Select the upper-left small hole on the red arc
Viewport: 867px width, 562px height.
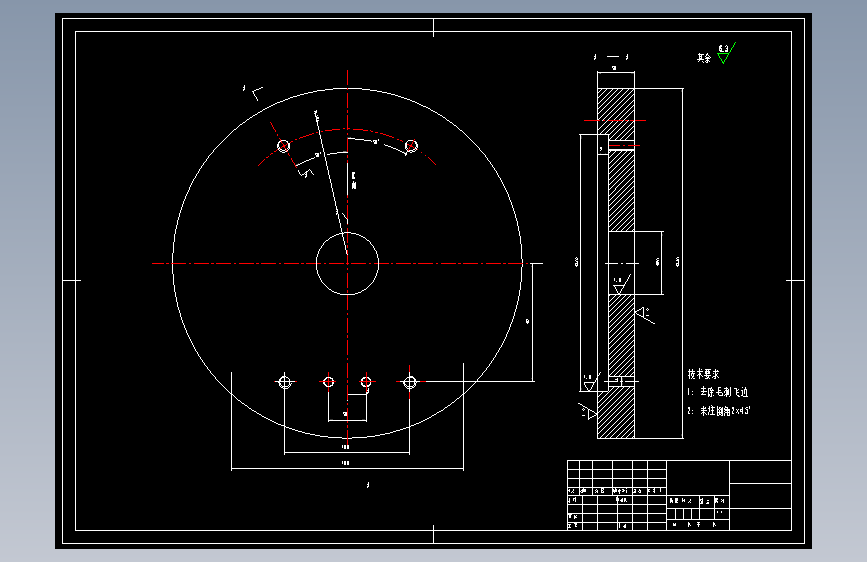(x=284, y=146)
